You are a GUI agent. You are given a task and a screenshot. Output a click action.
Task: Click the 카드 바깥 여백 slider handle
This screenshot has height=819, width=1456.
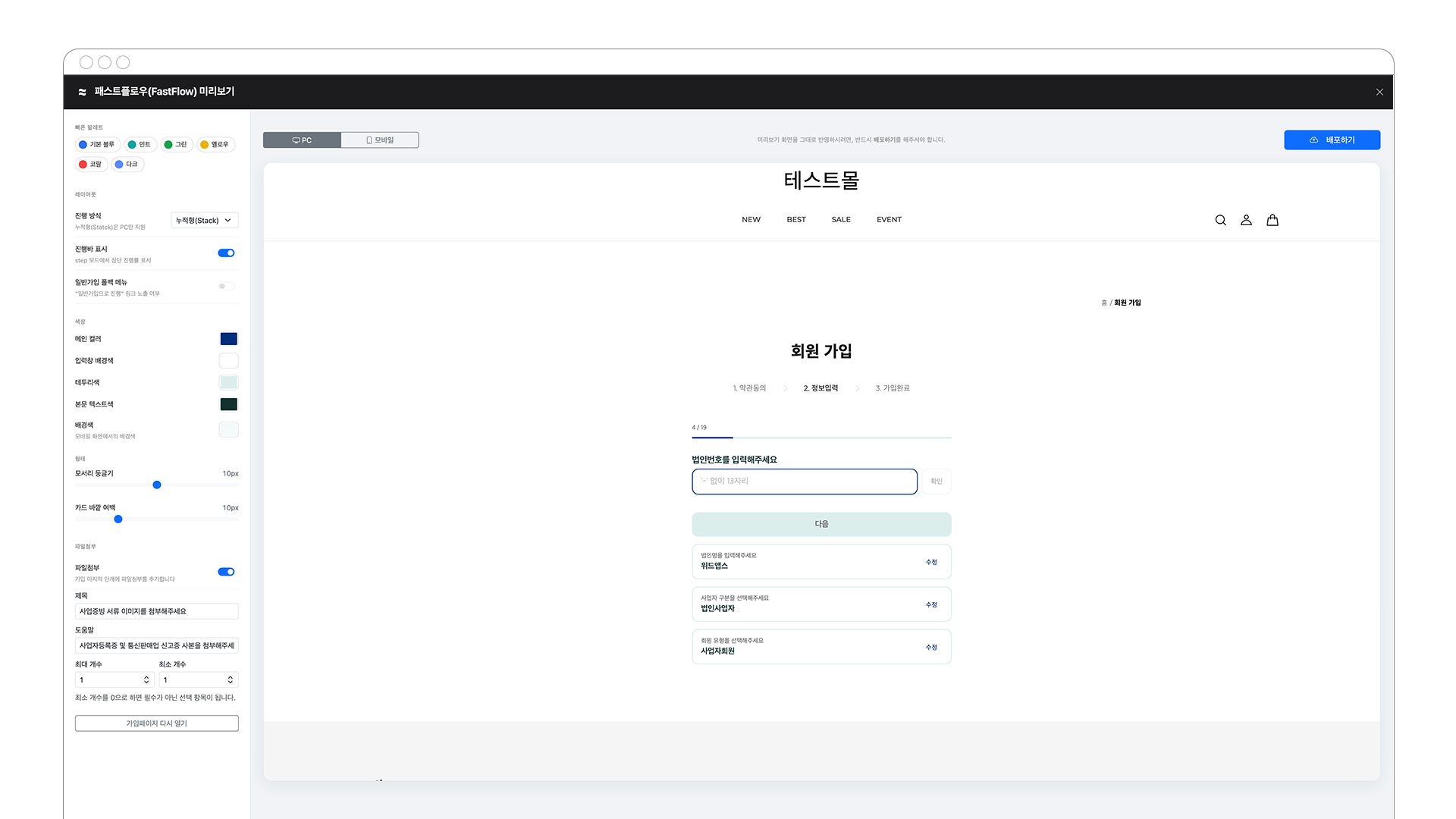tap(118, 519)
